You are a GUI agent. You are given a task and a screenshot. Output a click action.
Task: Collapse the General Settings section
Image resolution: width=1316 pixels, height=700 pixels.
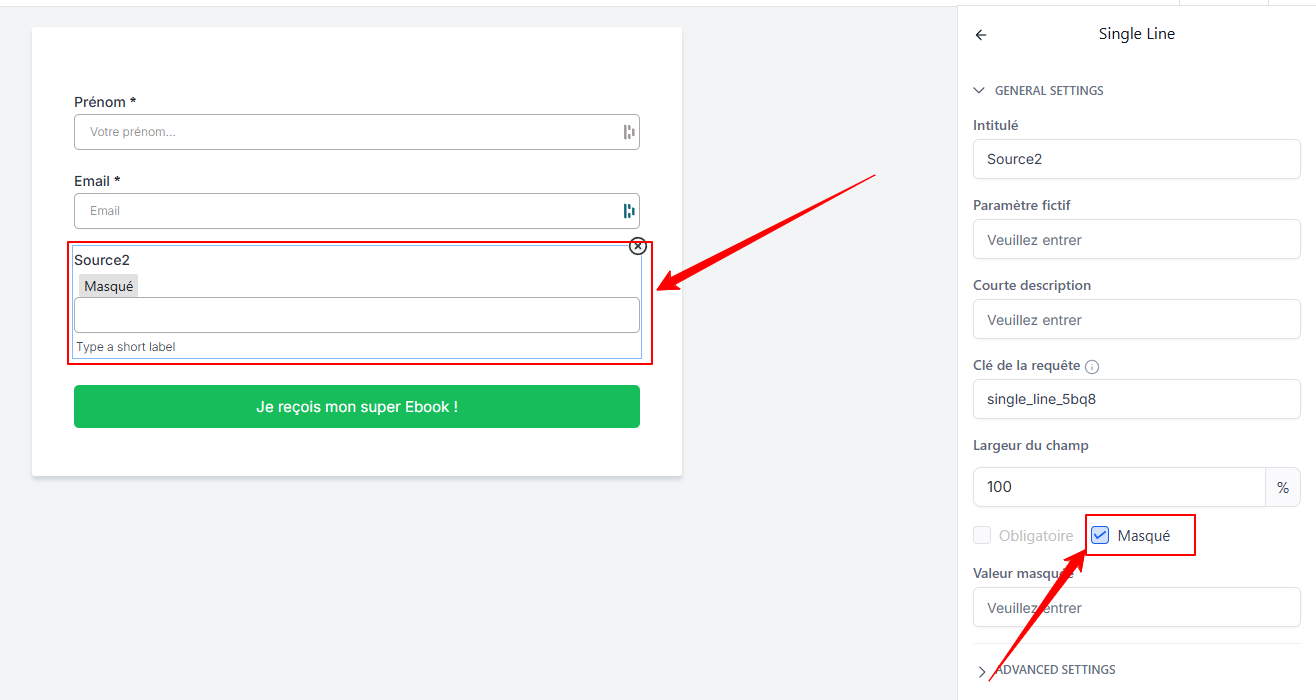tap(980, 91)
